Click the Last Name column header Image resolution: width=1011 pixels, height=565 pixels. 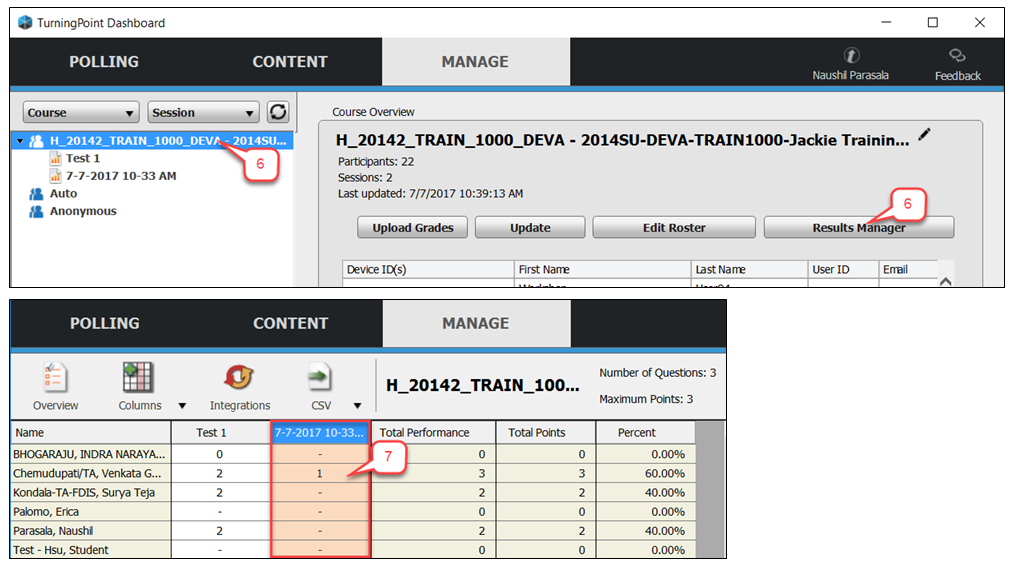749,270
